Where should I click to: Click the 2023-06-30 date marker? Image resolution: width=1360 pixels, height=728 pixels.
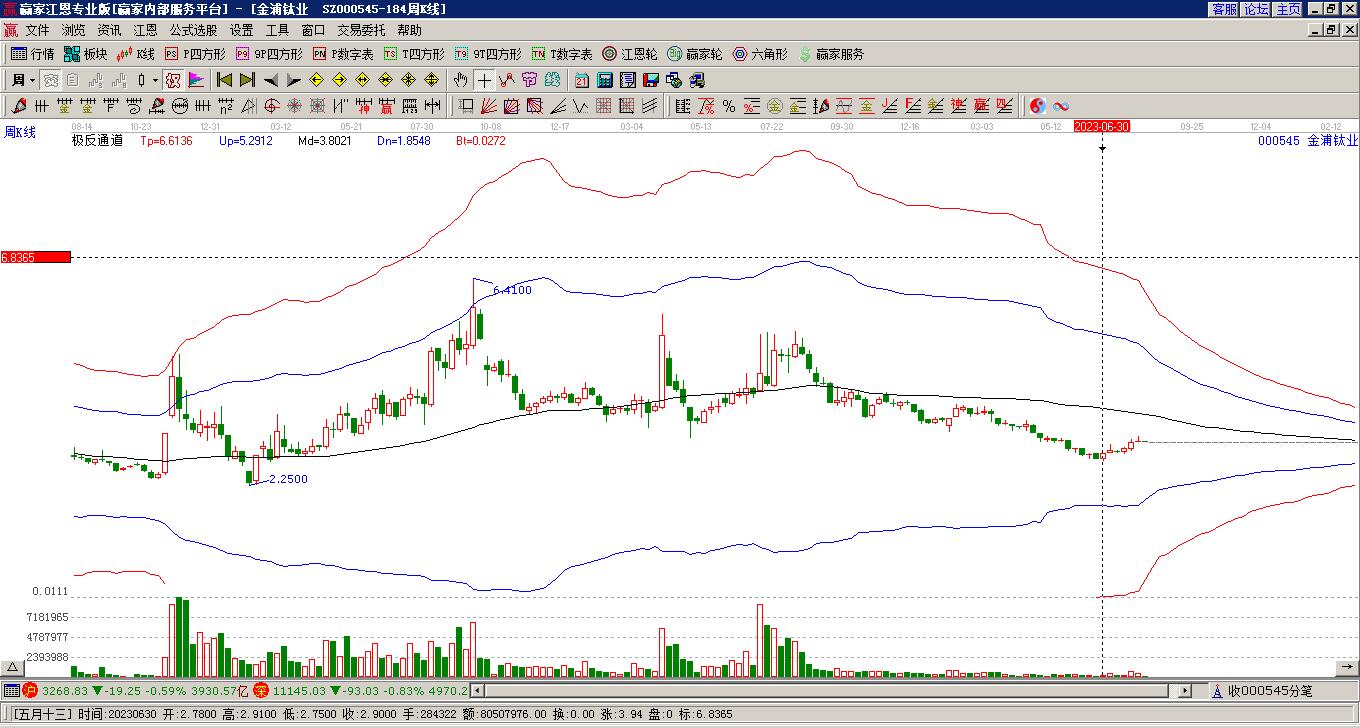tap(1102, 126)
